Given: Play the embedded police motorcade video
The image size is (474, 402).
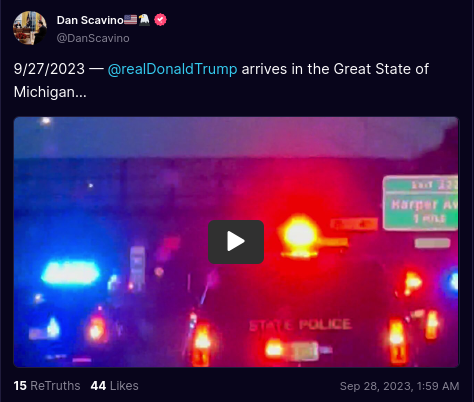Looking at the screenshot, I should click(x=236, y=242).
